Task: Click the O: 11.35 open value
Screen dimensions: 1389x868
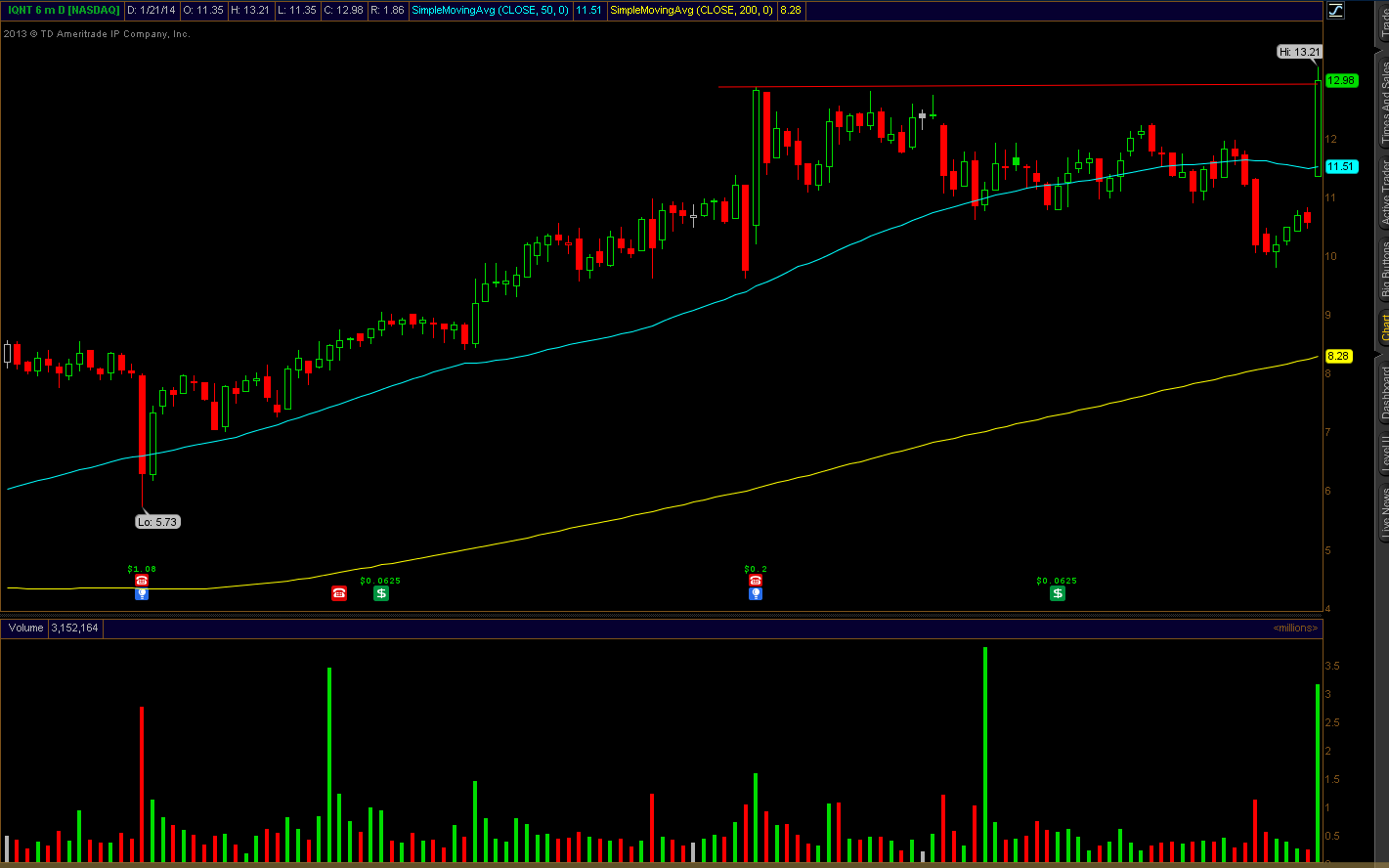Action: click(204, 10)
